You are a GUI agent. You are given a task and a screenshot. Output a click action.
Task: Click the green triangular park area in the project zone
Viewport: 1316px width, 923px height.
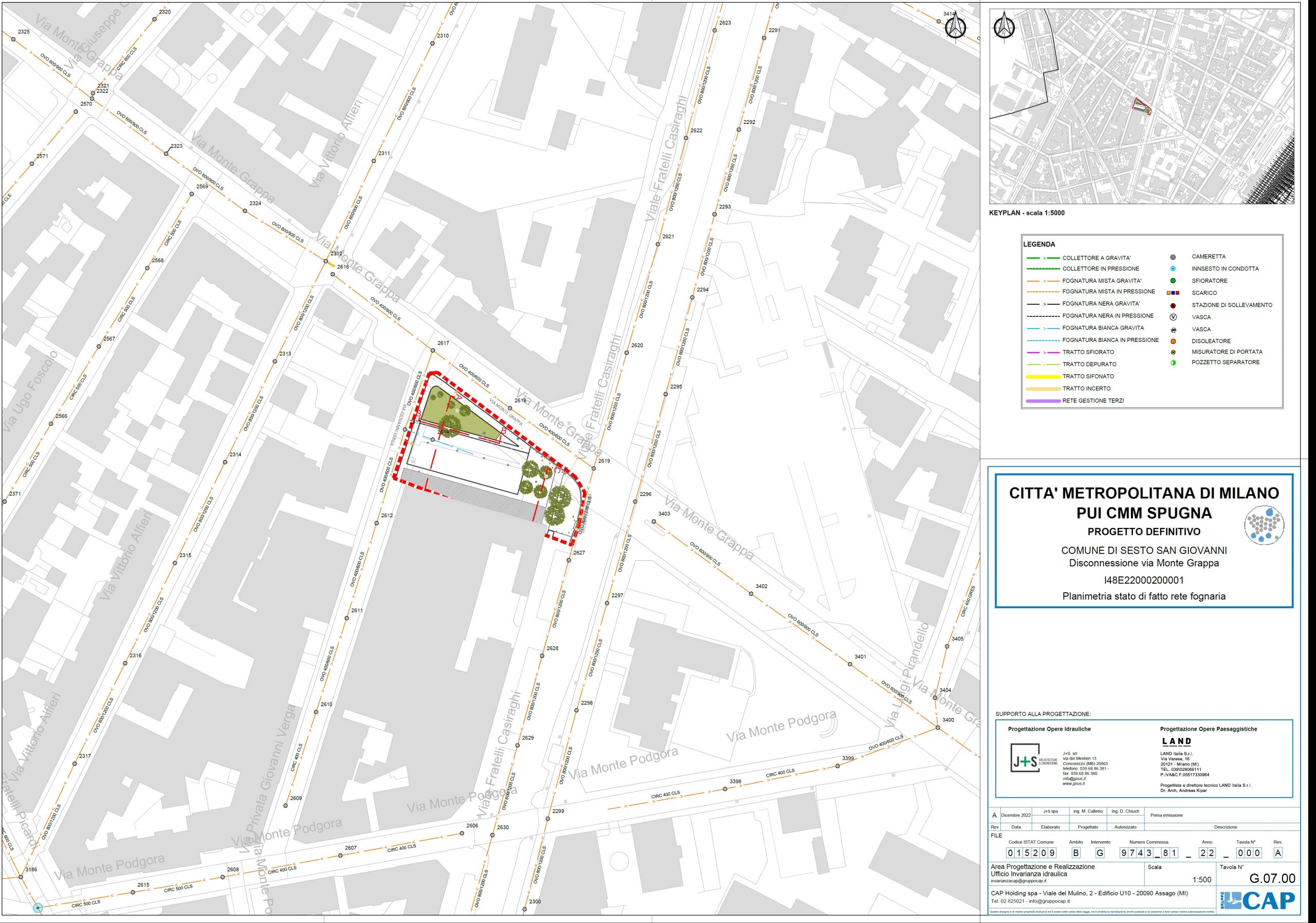459,415
